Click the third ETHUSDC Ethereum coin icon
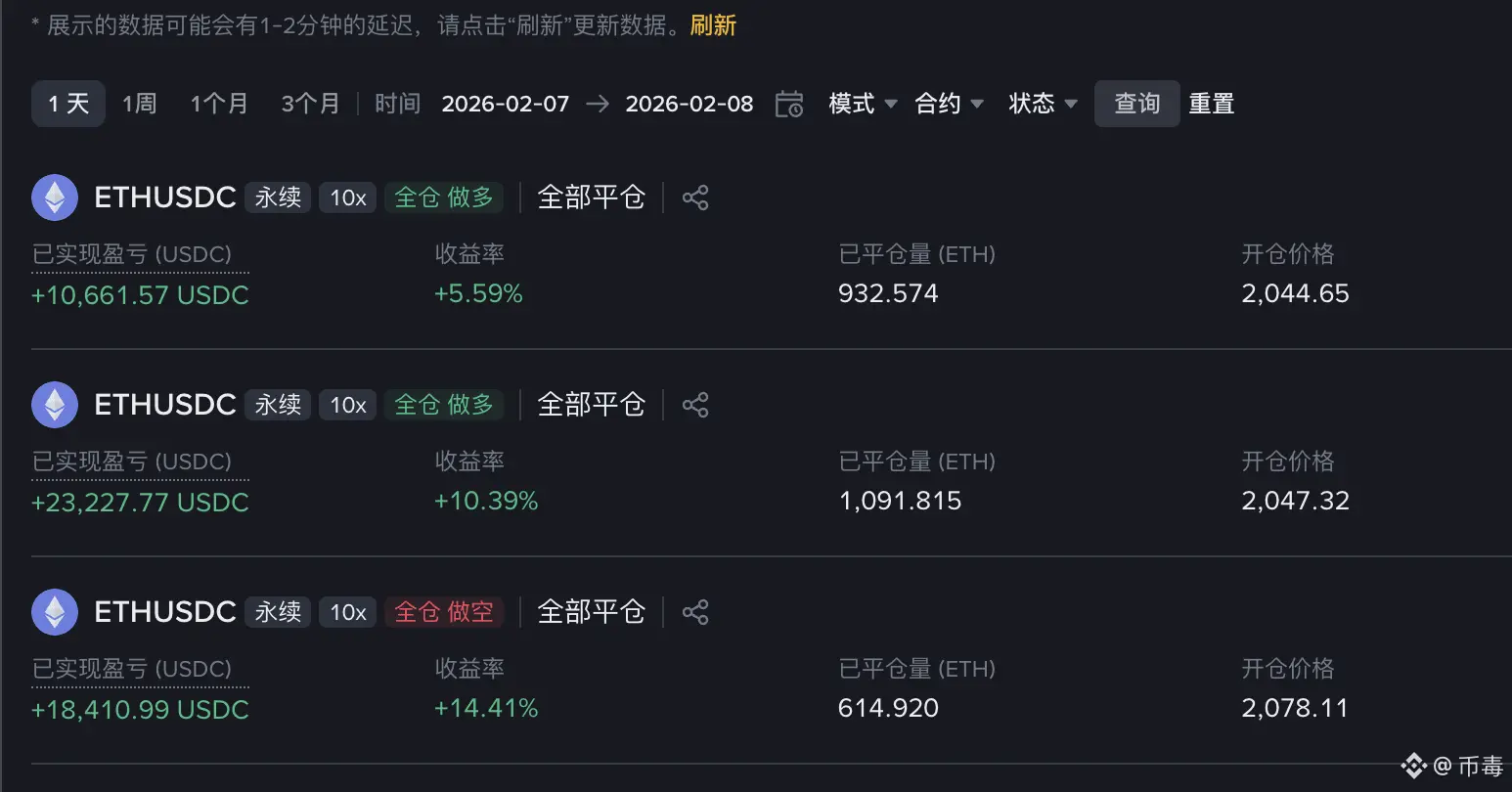This screenshot has width=1512, height=792. click(x=55, y=612)
